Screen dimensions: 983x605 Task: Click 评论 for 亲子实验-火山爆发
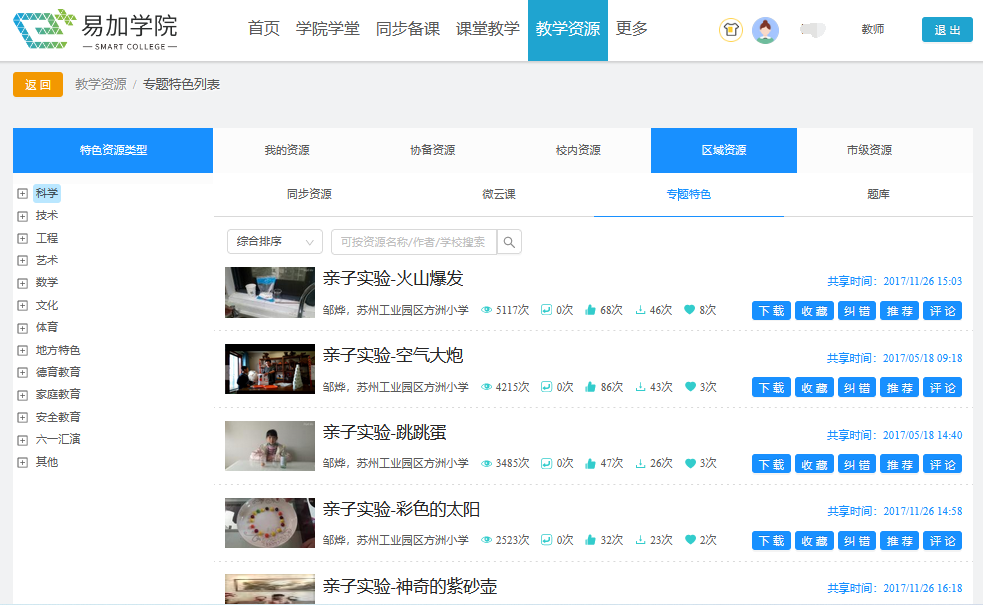coord(942,311)
